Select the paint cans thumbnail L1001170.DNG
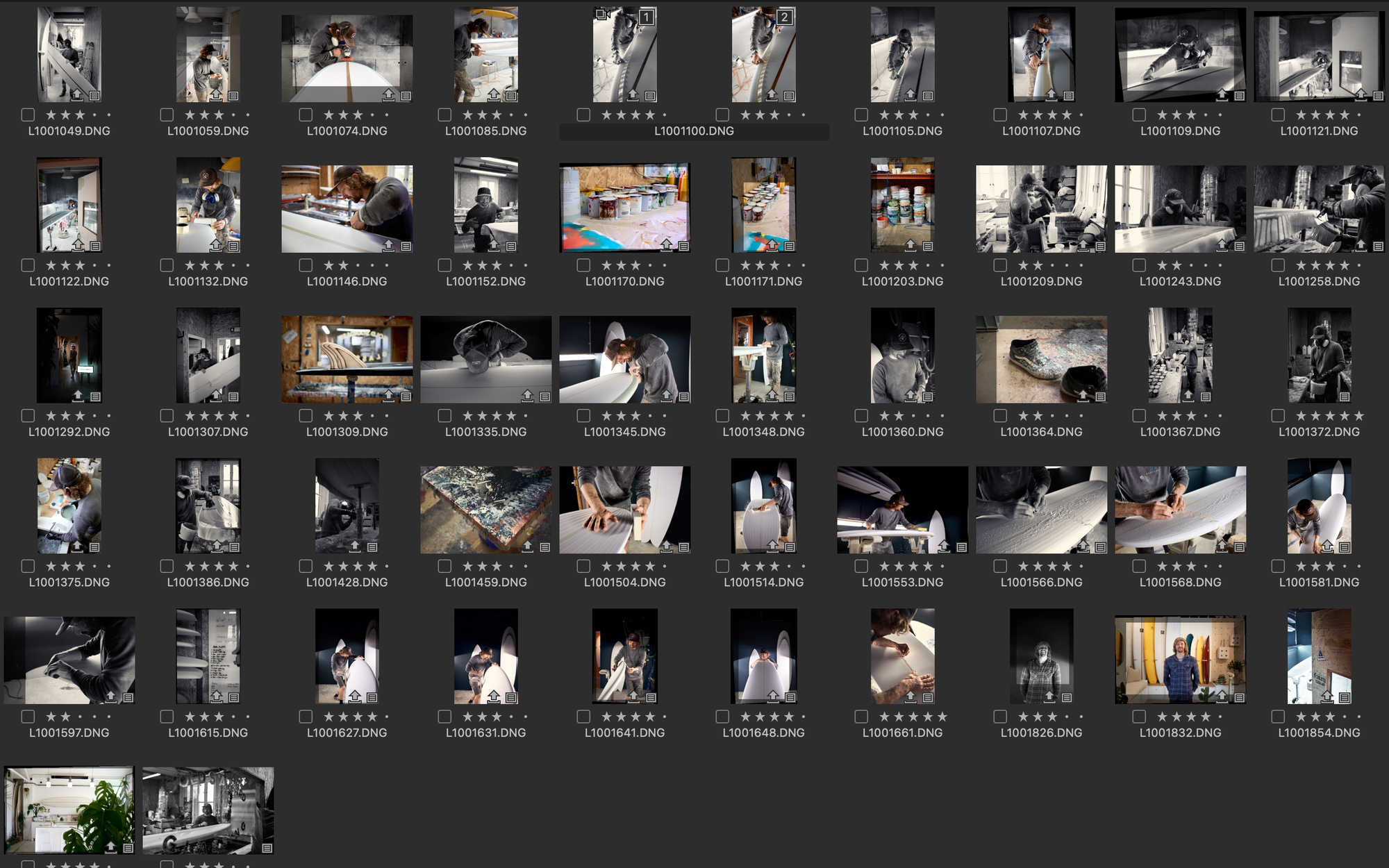1389x868 pixels. [x=624, y=208]
